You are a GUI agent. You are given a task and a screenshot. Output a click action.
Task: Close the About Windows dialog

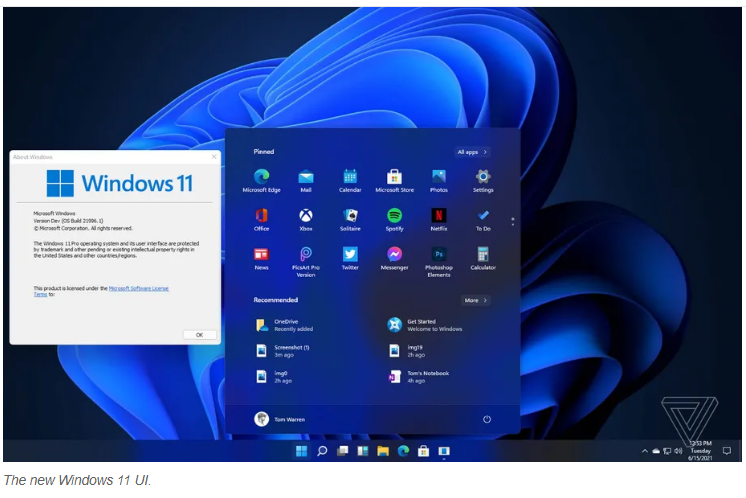214,156
